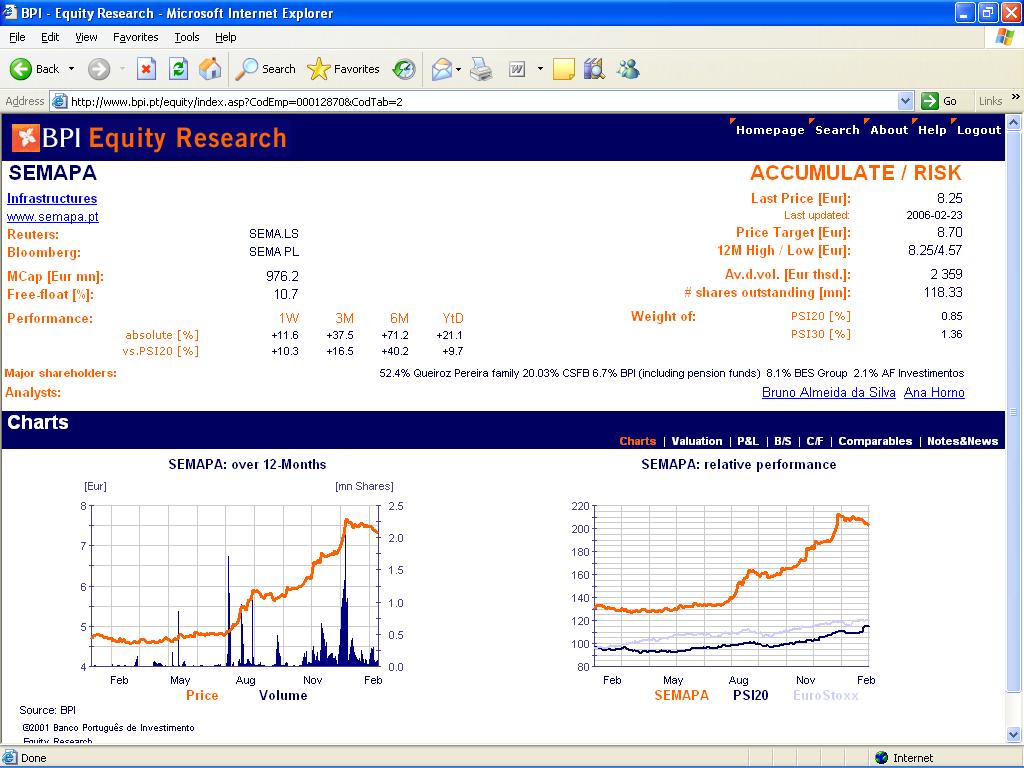Refresh the page with the toolbar icon

pos(178,69)
